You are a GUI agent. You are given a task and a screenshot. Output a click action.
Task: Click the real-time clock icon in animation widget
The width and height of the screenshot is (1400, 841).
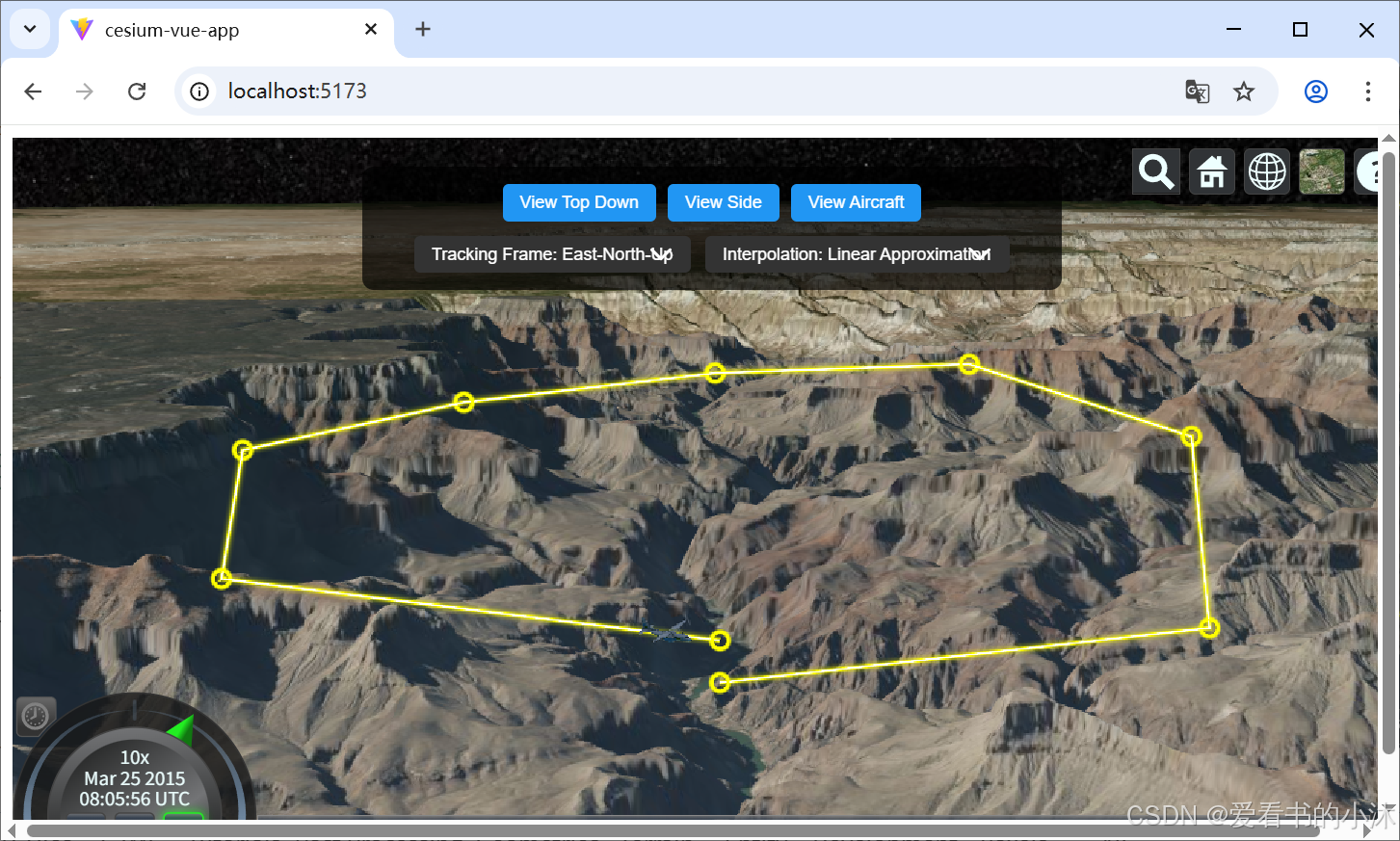36,716
